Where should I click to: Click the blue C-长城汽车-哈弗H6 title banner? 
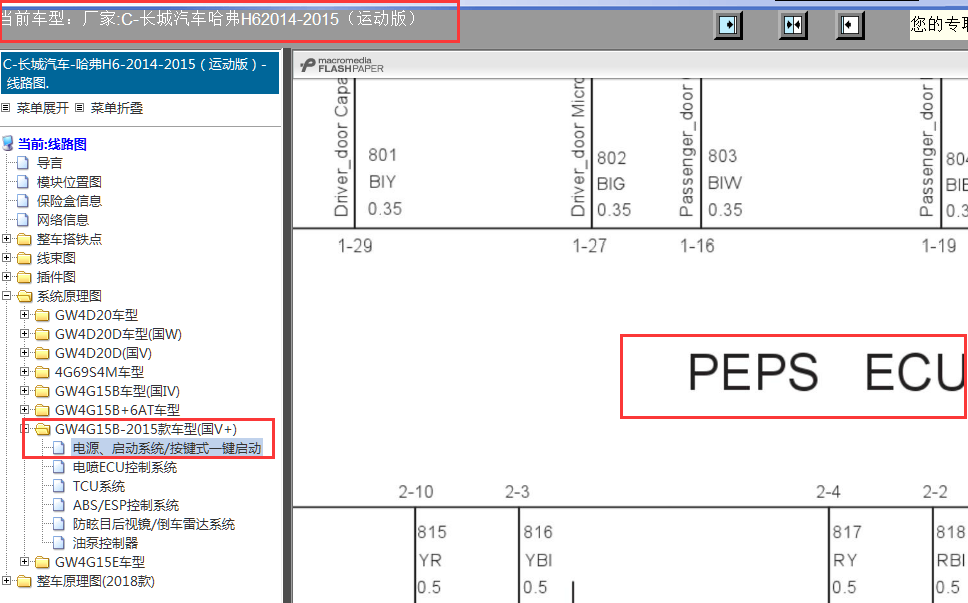click(140, 73)
